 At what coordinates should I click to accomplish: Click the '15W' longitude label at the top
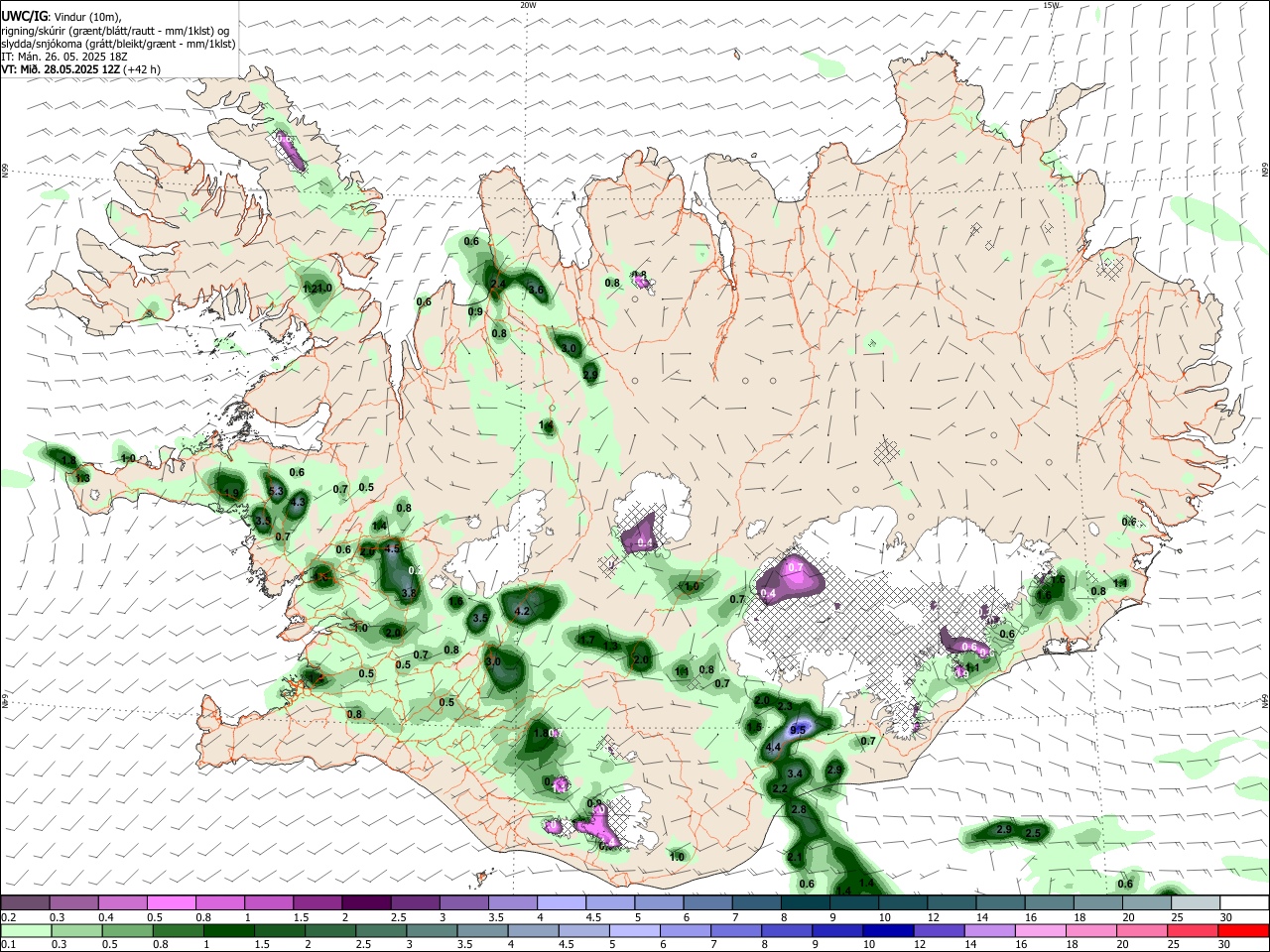[x=1051, y=5]
